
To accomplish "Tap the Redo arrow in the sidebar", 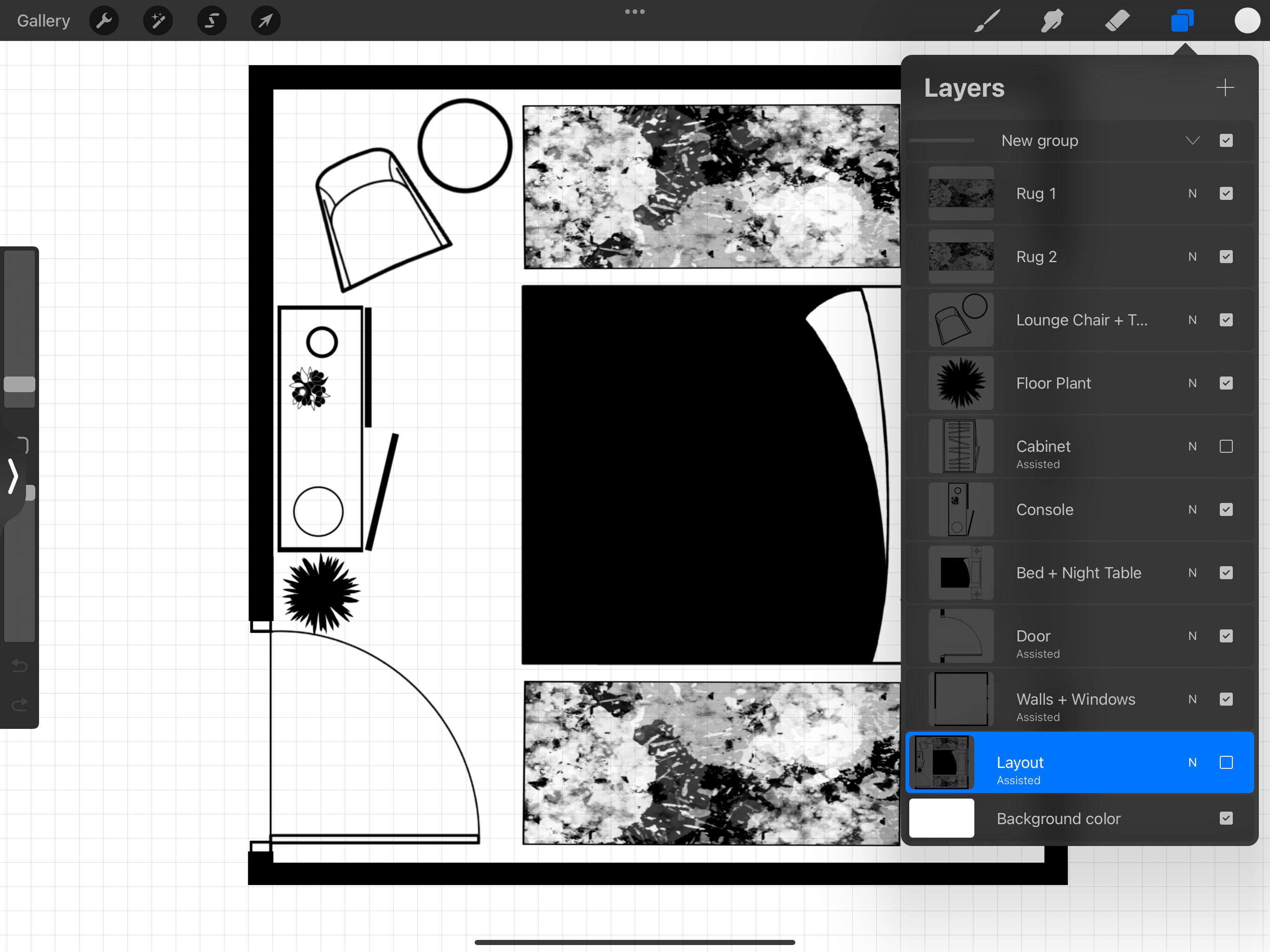I will pos(19,705).
